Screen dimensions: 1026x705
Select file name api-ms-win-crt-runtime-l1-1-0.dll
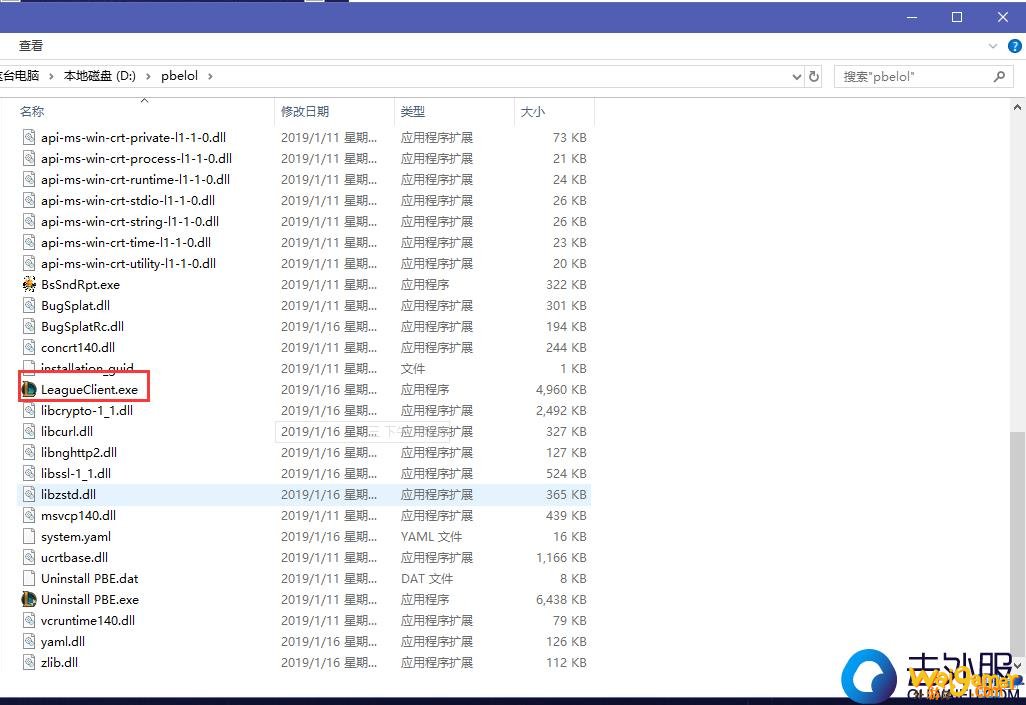click(135, 179)
